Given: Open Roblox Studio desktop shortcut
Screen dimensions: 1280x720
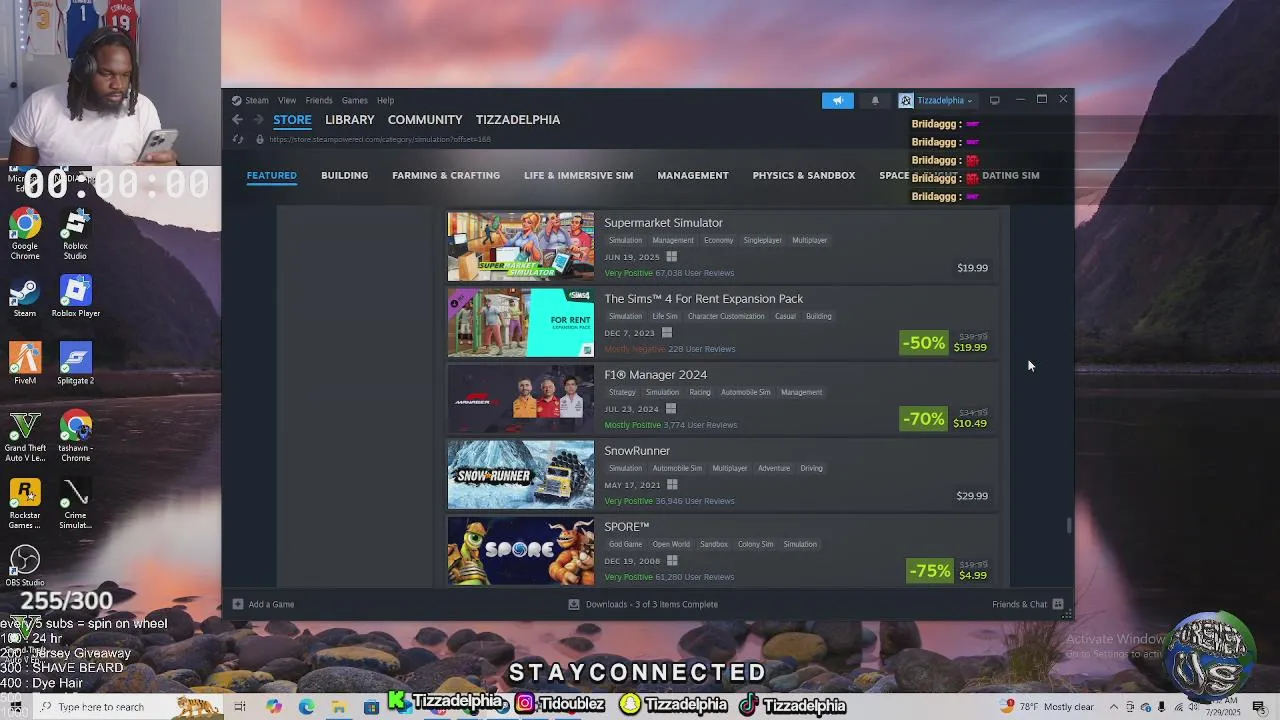Looking at the screenshot, I should tap(75, 235).
